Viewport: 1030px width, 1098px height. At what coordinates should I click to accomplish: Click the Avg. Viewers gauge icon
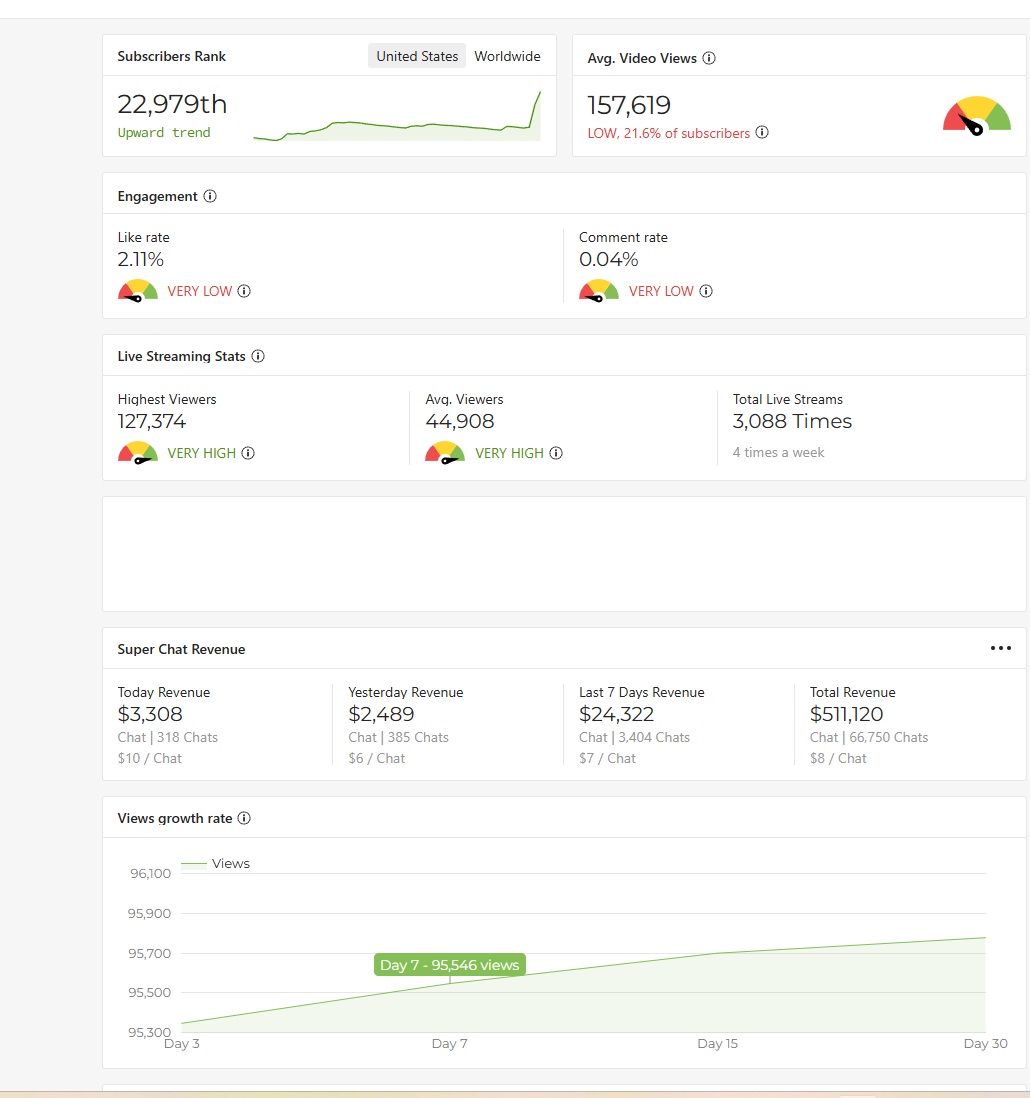[x=445, y=453]
